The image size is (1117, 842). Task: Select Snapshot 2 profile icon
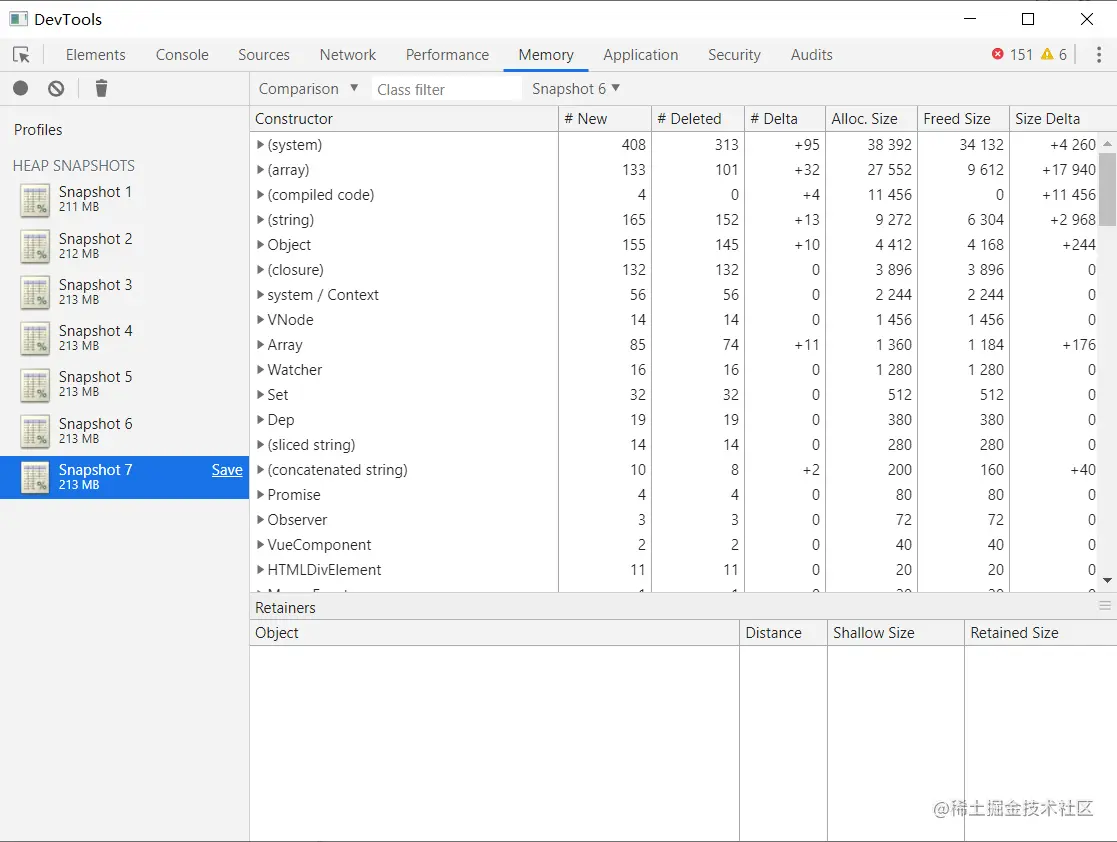(x=35, y=246)
